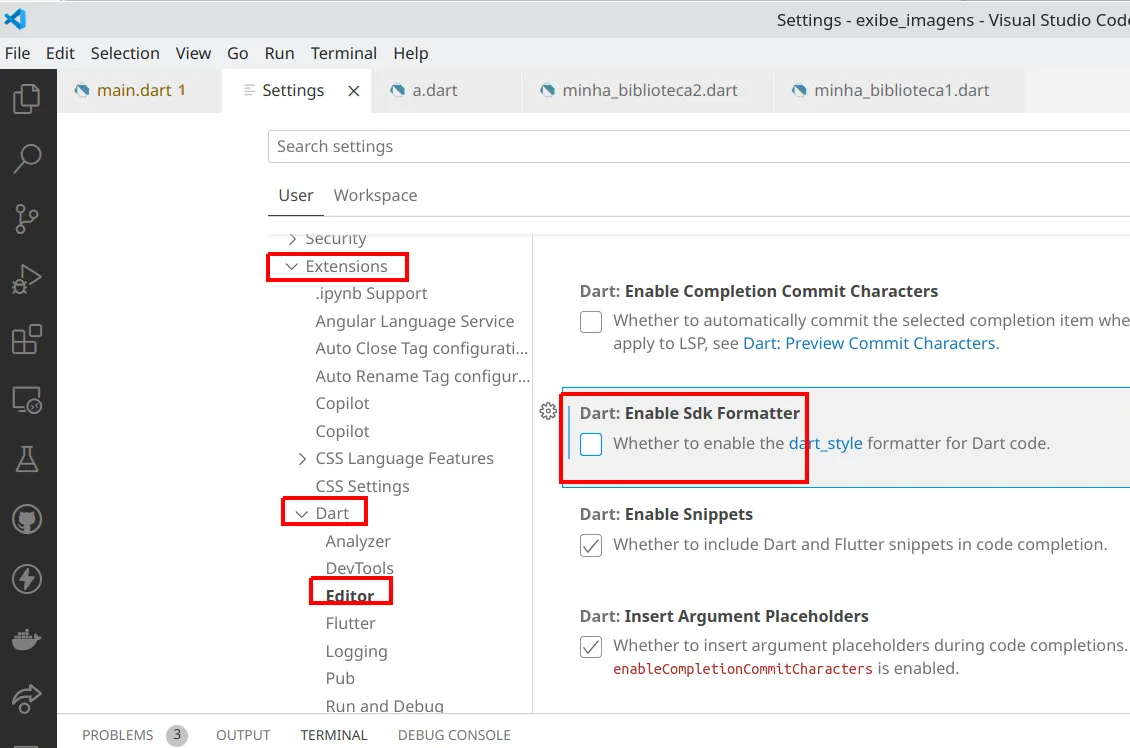
Task: Open the Live Share arrow icon
Action: [27, 699]
